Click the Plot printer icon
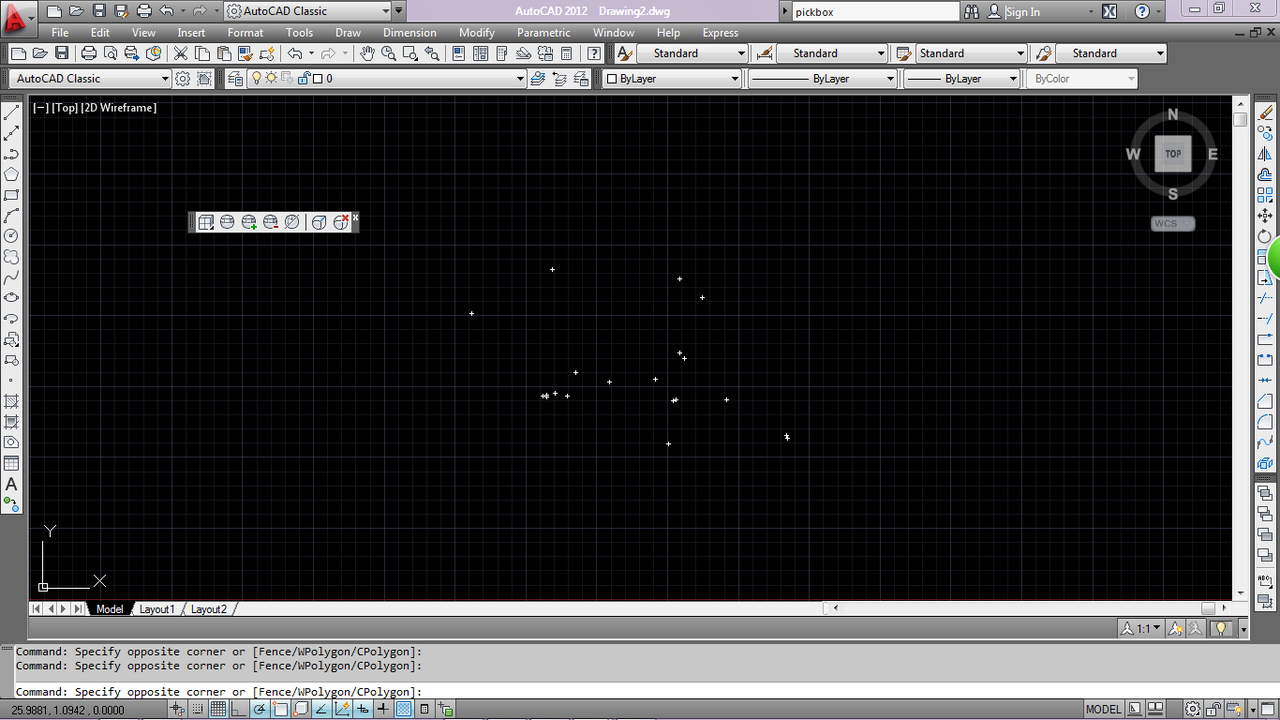The image size is (1280, 720). [x=89, y=53]
